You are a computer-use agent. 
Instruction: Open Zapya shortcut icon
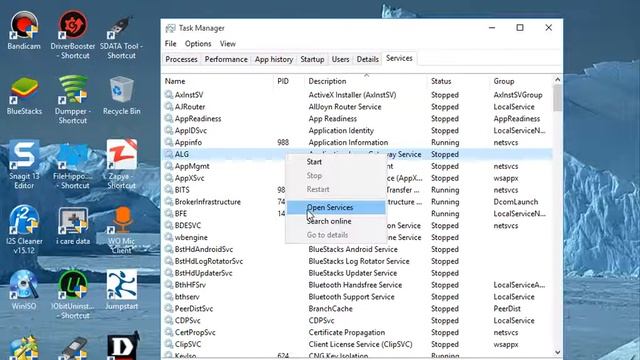coord(121,164)
